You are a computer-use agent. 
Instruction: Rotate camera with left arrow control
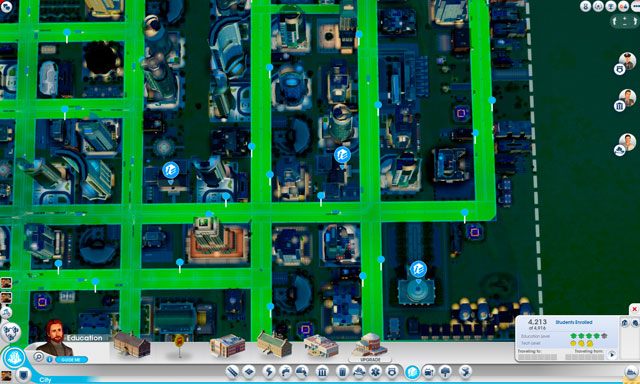pyautogui.click(x=616, y=21)
